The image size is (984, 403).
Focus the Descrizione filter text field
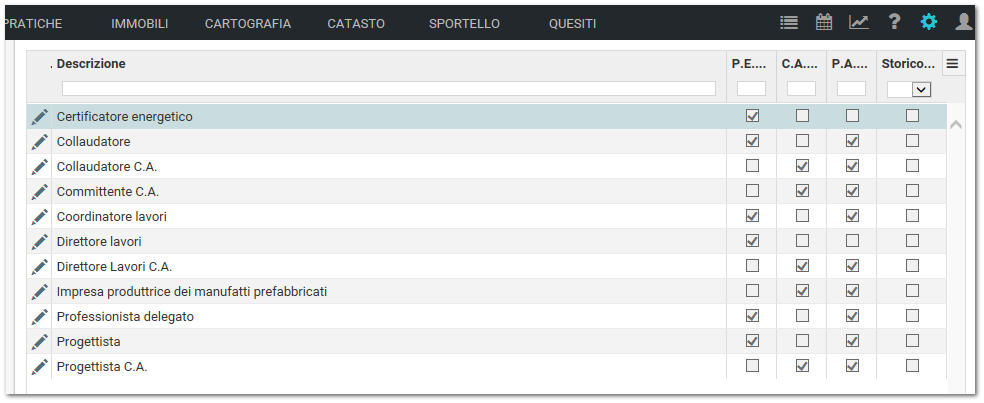point(389,89)
